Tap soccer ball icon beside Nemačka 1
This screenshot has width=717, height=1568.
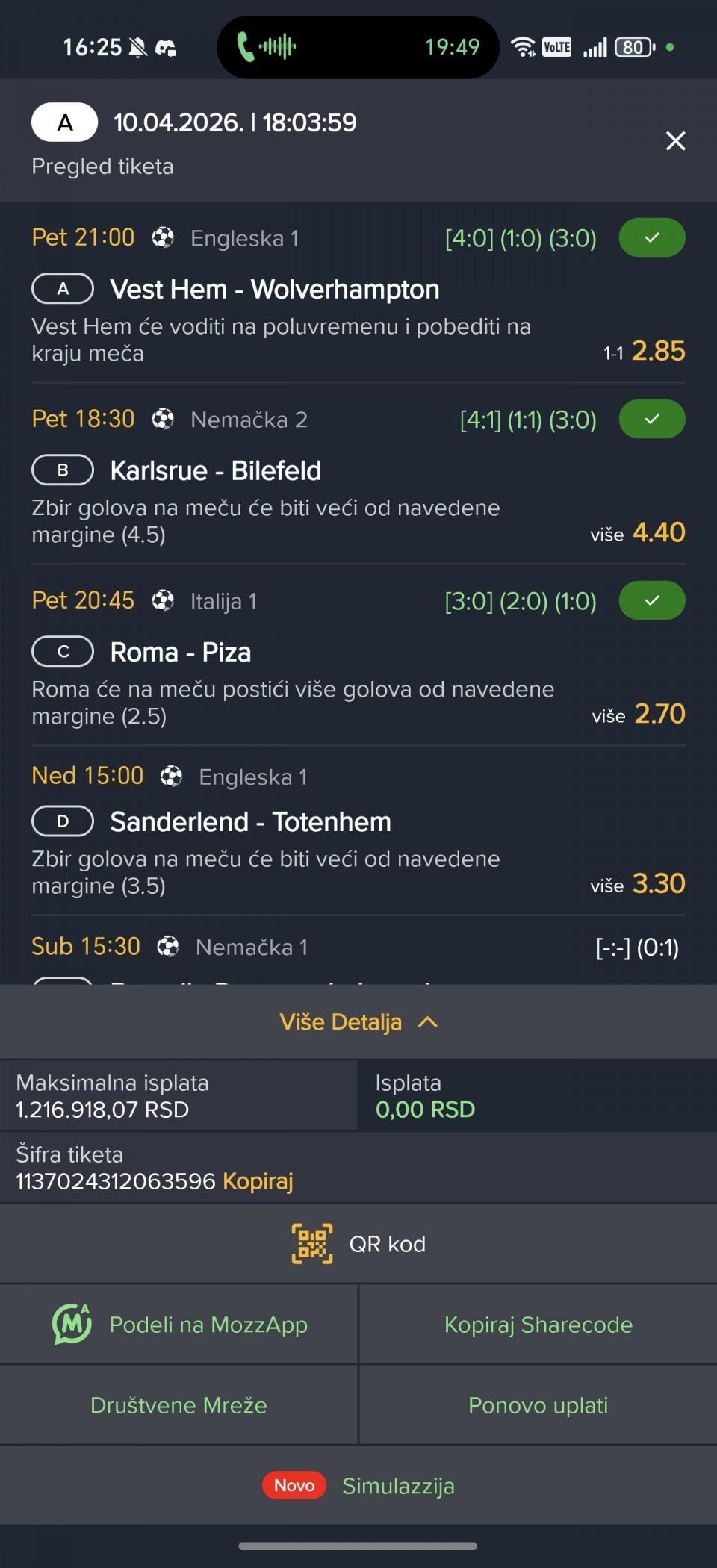click(168, 947)
